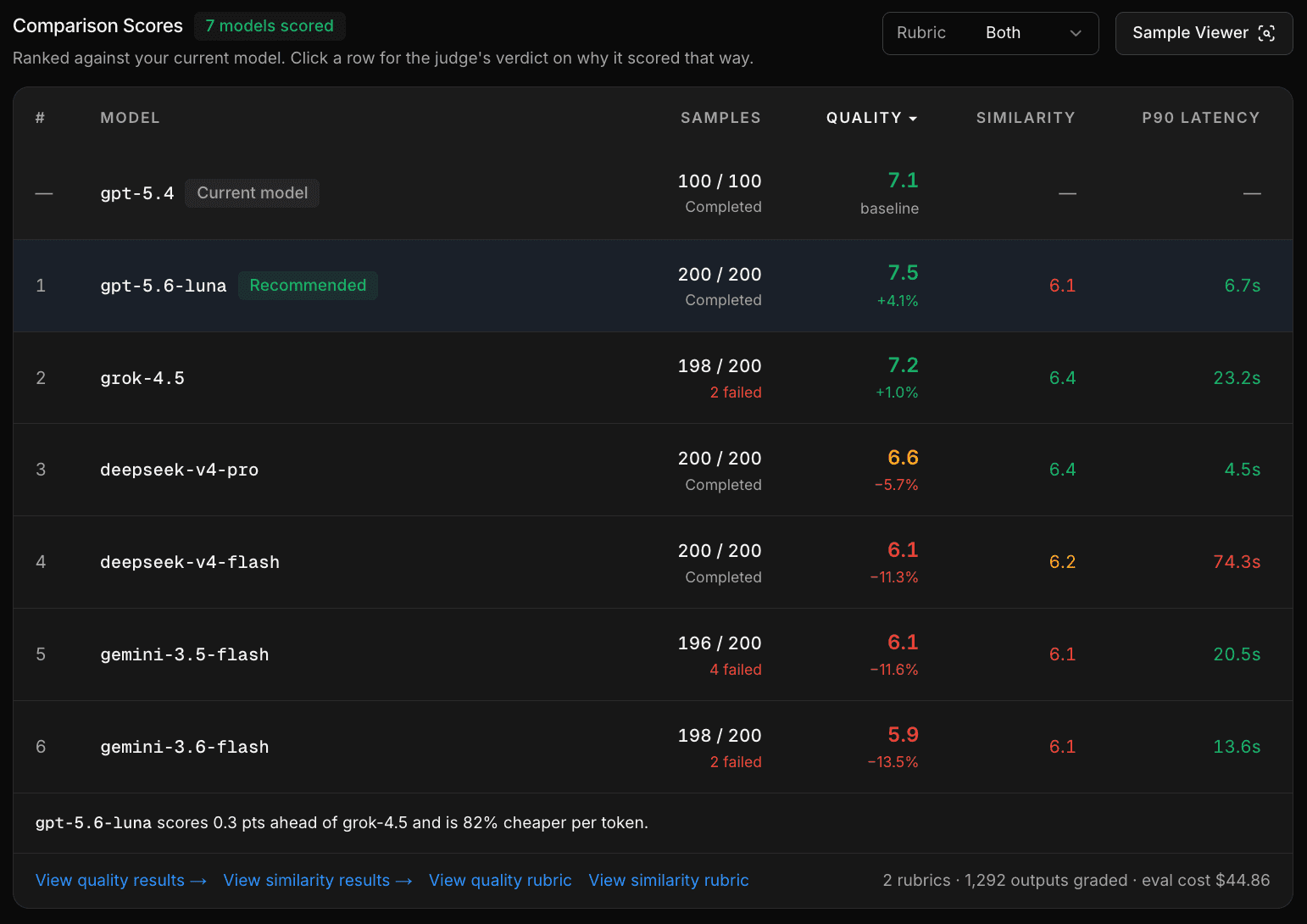Click the Sample Viewer scan icon
The height and width of the screenshot is (924, 1307).
tap(1267, 33)
